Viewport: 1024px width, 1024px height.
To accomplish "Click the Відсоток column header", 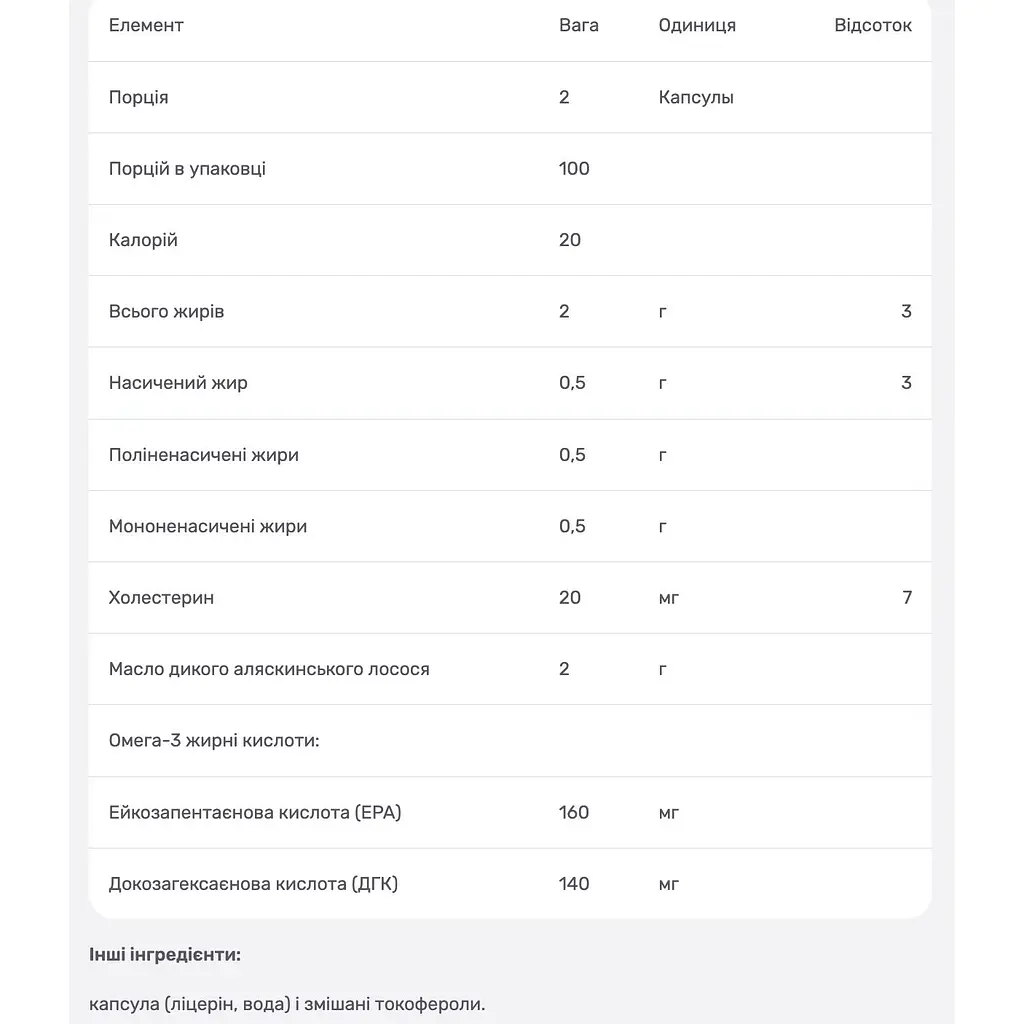I will pyautogui.click(x=872, y=25).
